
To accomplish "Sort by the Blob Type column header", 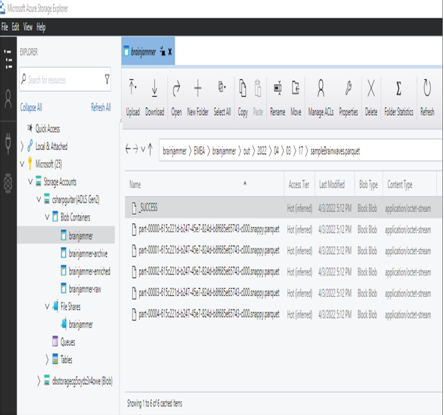I will (x=368, y=184).
